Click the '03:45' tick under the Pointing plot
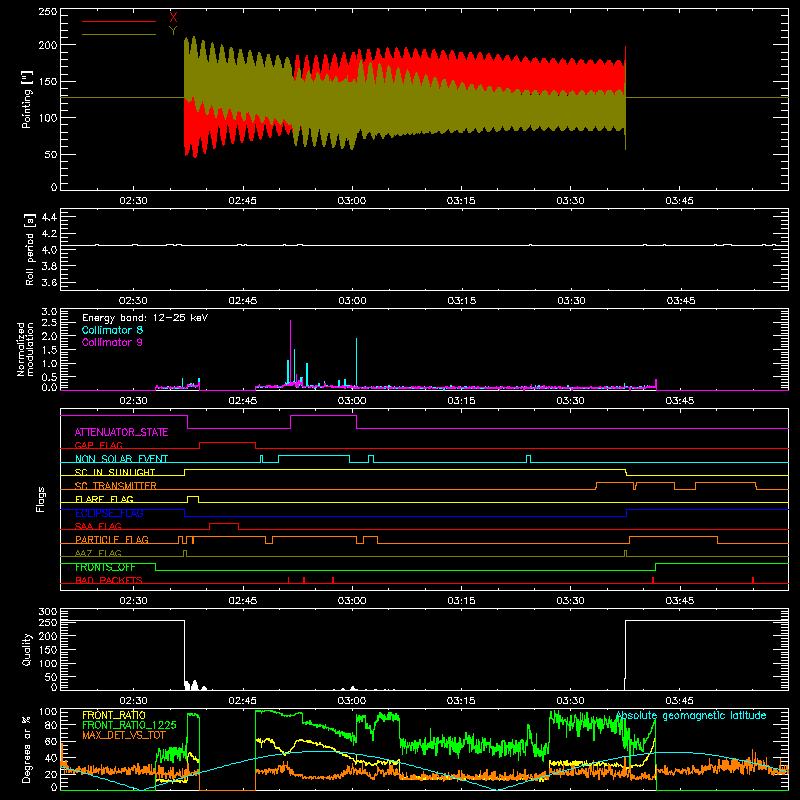800x800 pixels. (680, 201)
